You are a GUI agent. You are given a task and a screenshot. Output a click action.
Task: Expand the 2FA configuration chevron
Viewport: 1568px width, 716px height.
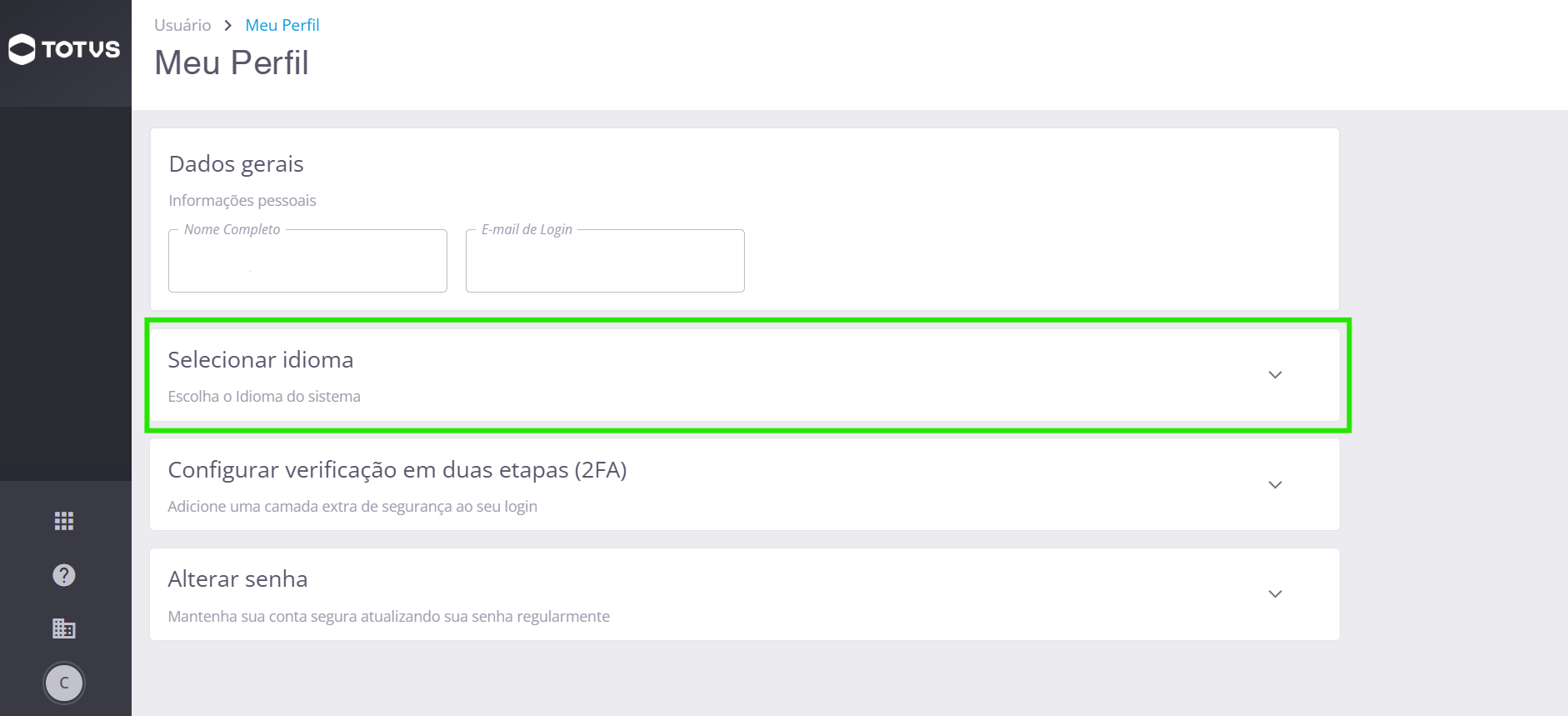1275,485
